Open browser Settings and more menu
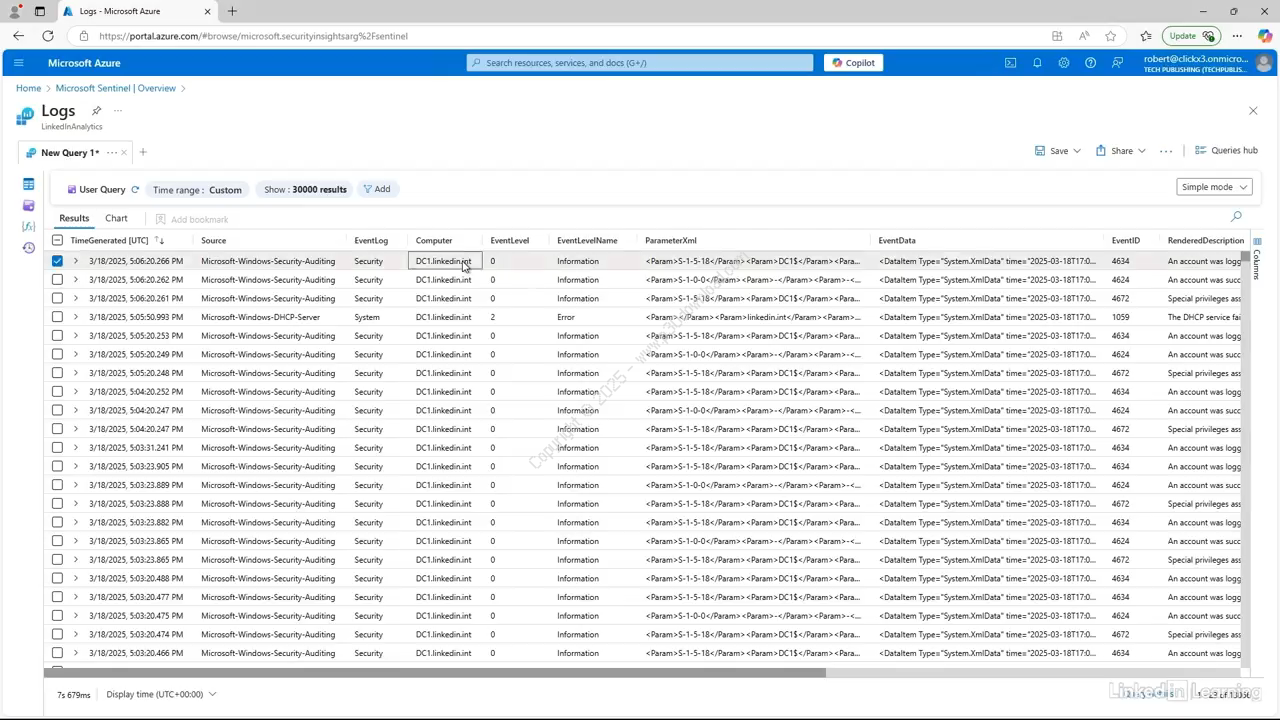The width and height of the screenshot is (1280, 720). (1237, 36)
